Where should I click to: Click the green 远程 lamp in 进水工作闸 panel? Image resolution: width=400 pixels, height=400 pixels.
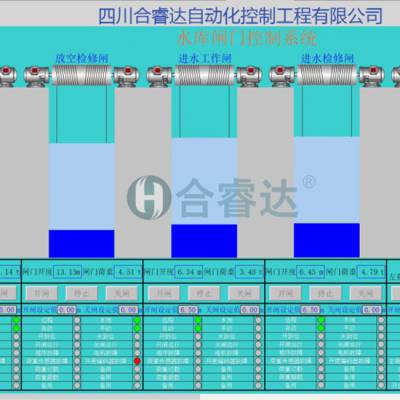[x=198, y=320]
